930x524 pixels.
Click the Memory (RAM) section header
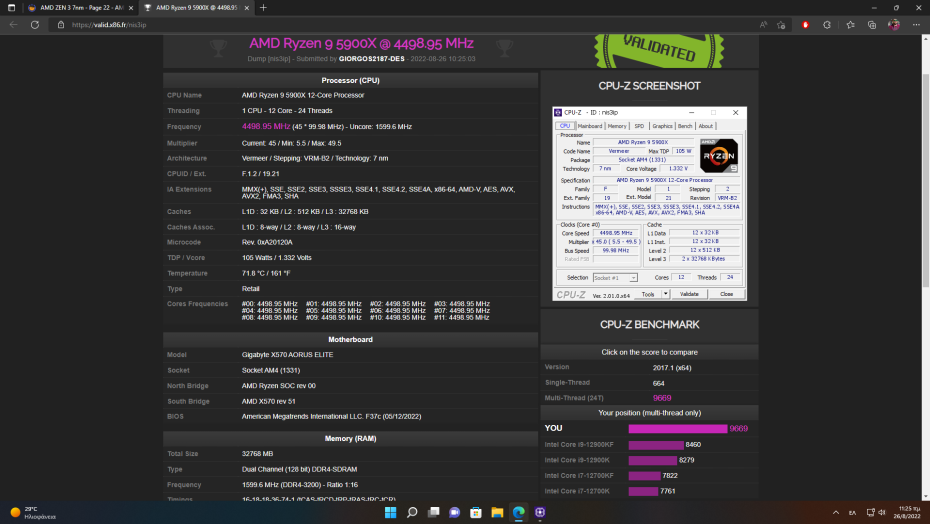[x=351, y=439]
